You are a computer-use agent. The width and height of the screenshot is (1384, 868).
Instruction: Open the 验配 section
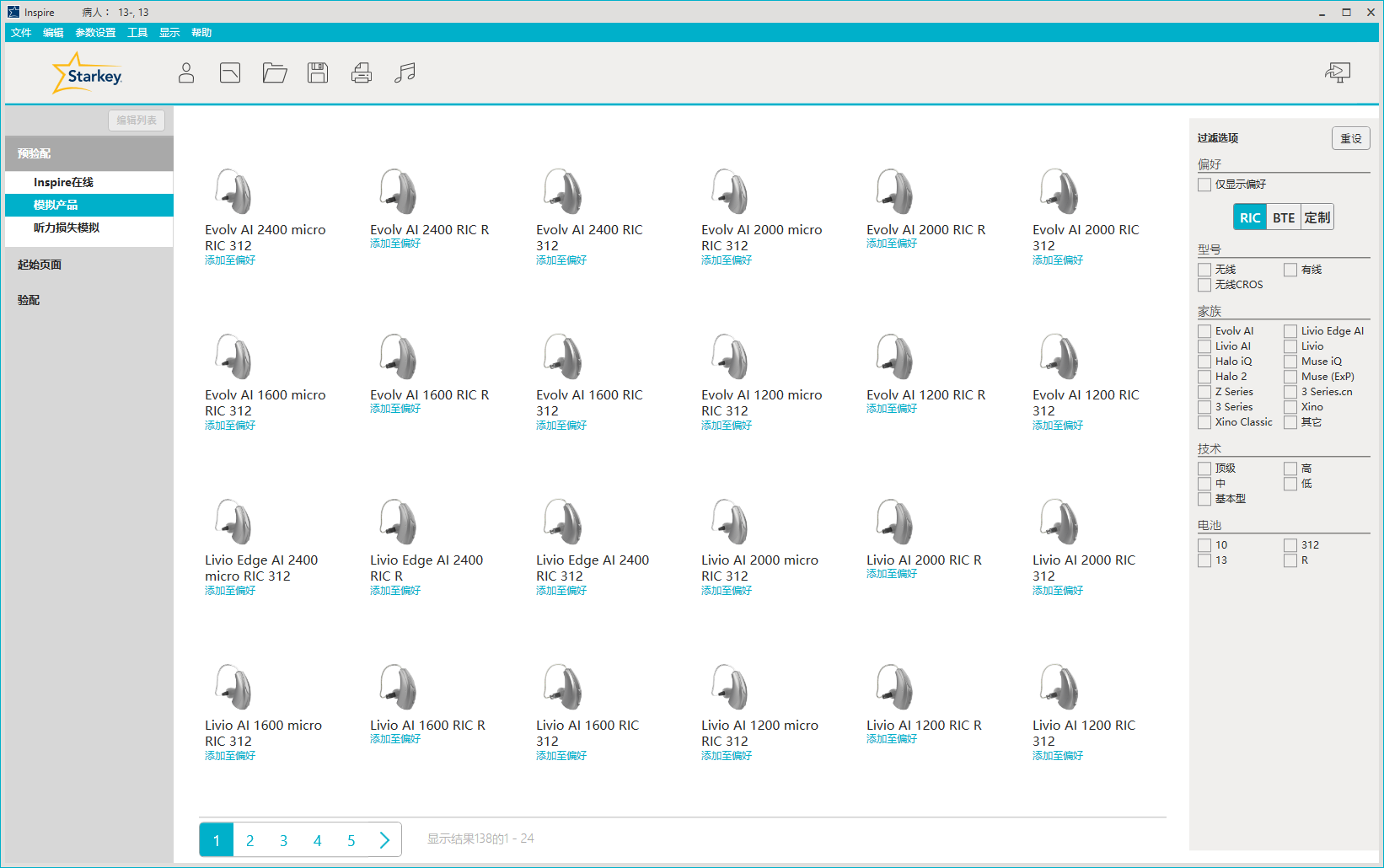(x=89, y=300)
